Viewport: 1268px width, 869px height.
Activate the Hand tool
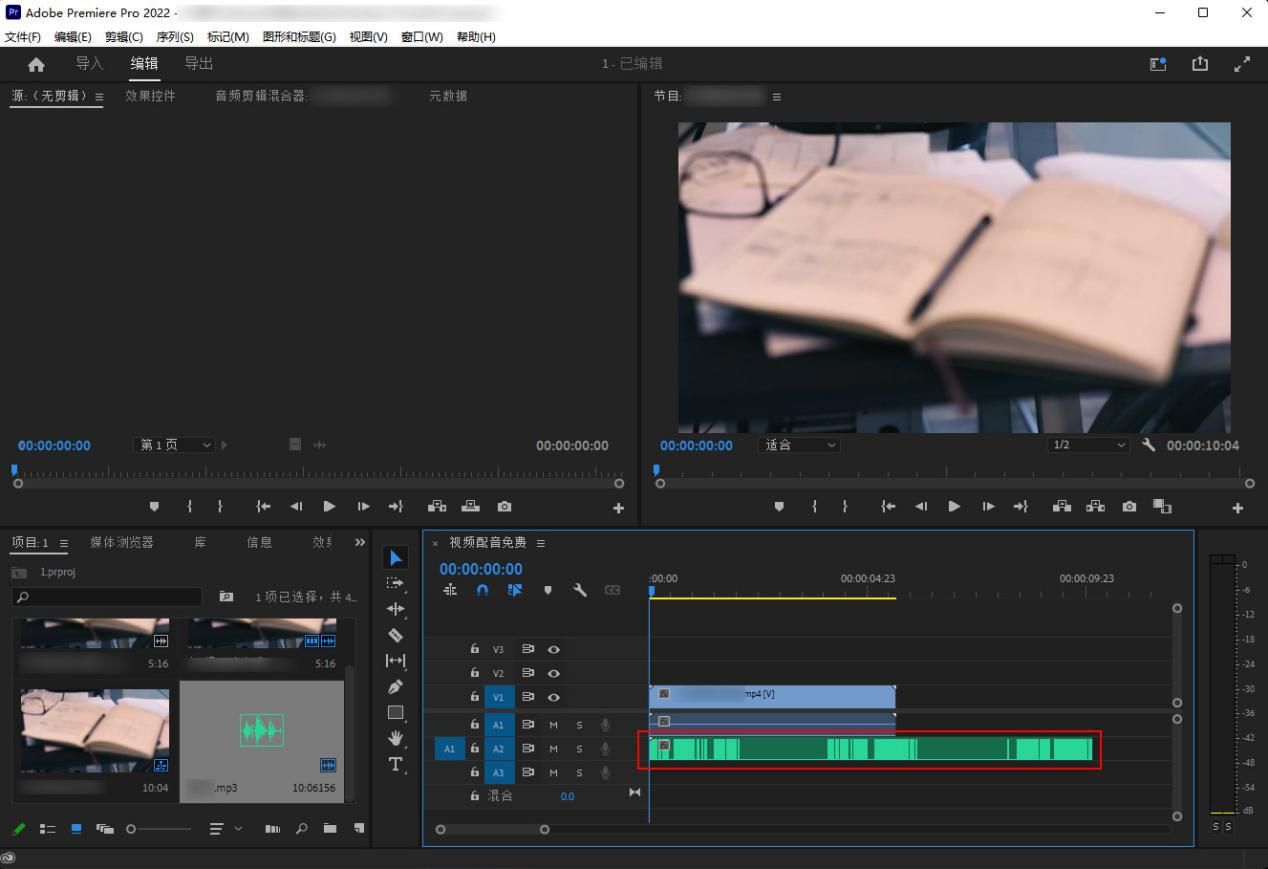tap(395, 739)
